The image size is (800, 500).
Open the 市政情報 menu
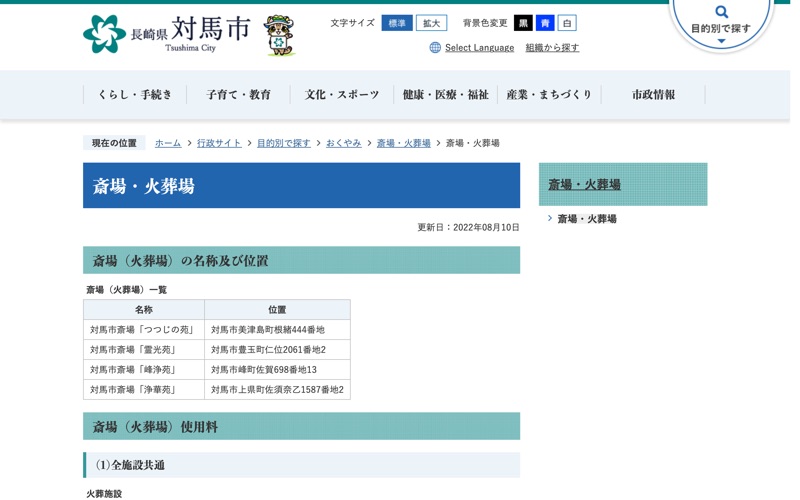click(x=653, y=94)
